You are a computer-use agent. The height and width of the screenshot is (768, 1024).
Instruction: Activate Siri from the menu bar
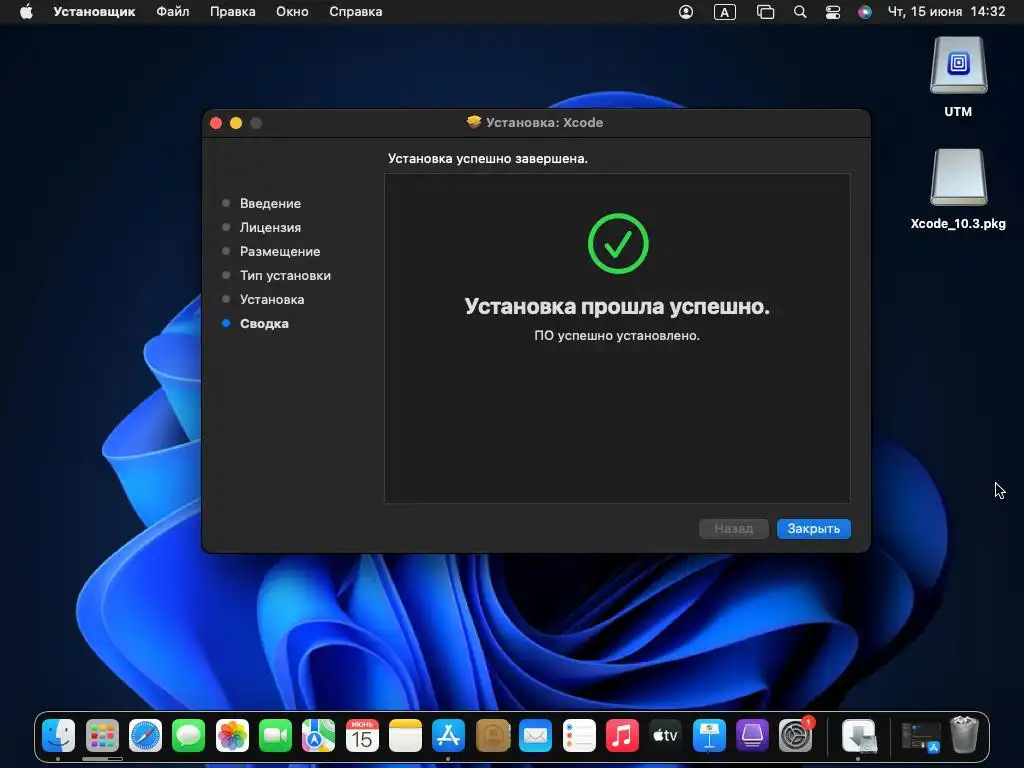coord(865,12)
